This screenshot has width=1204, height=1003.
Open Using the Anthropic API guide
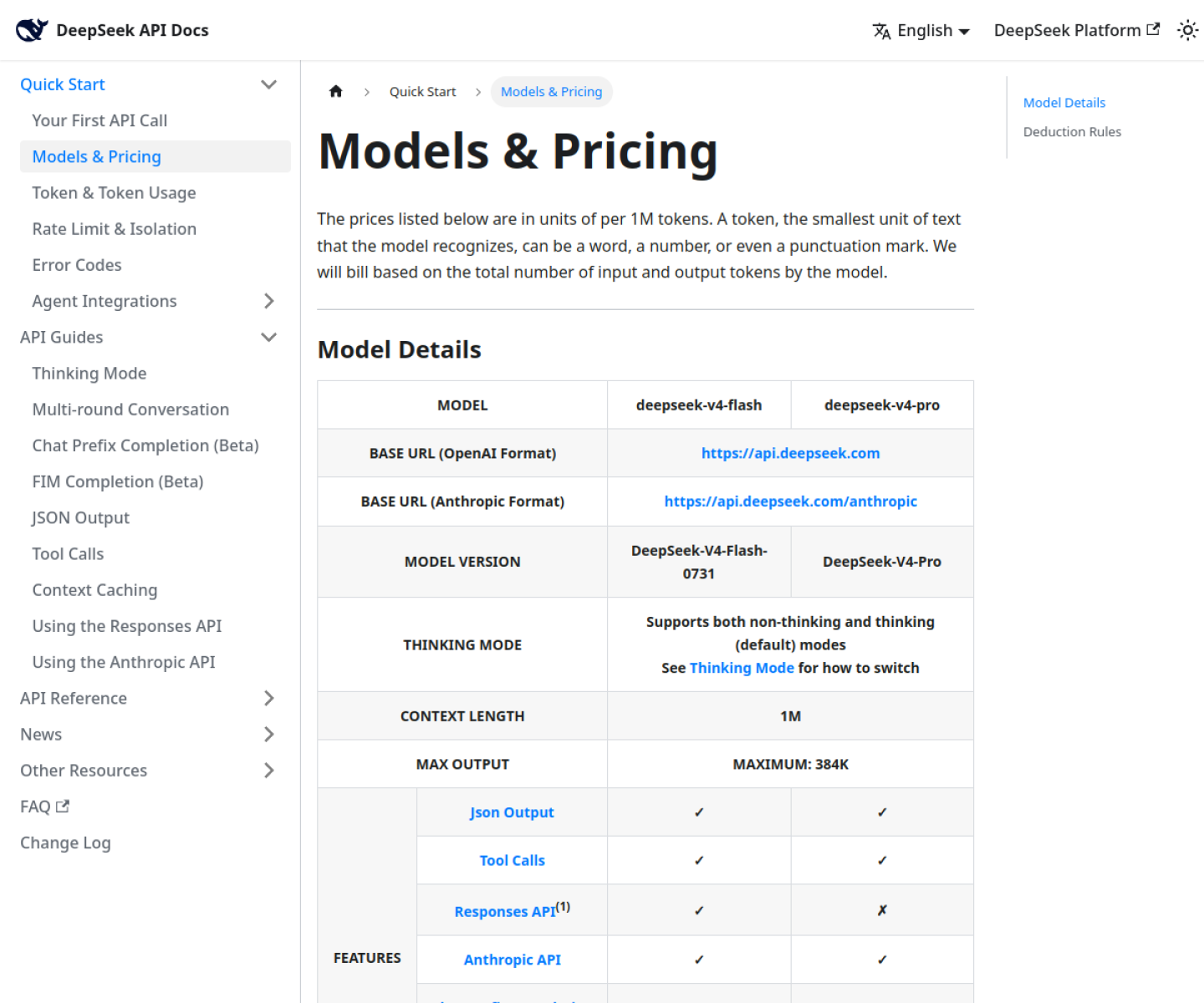coord(124,662)
